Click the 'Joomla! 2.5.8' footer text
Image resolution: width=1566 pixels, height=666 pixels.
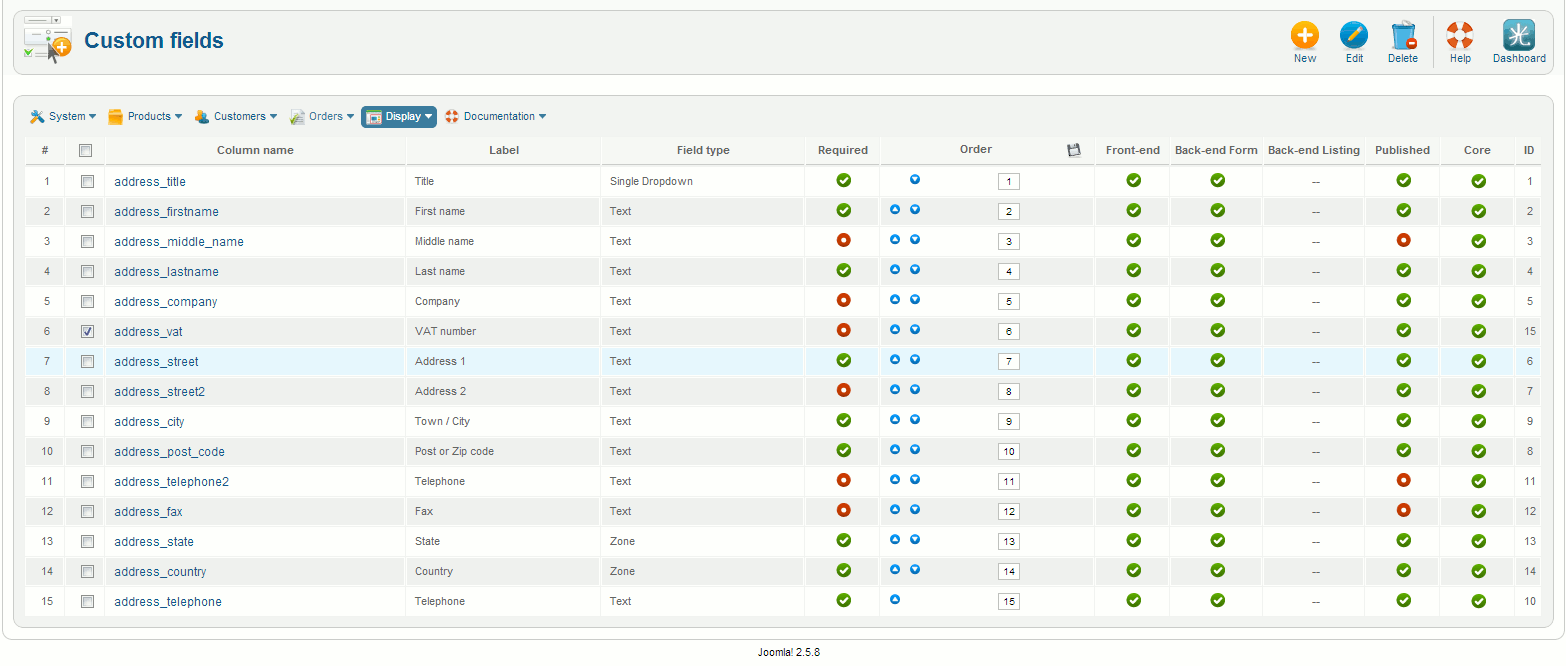789,652
